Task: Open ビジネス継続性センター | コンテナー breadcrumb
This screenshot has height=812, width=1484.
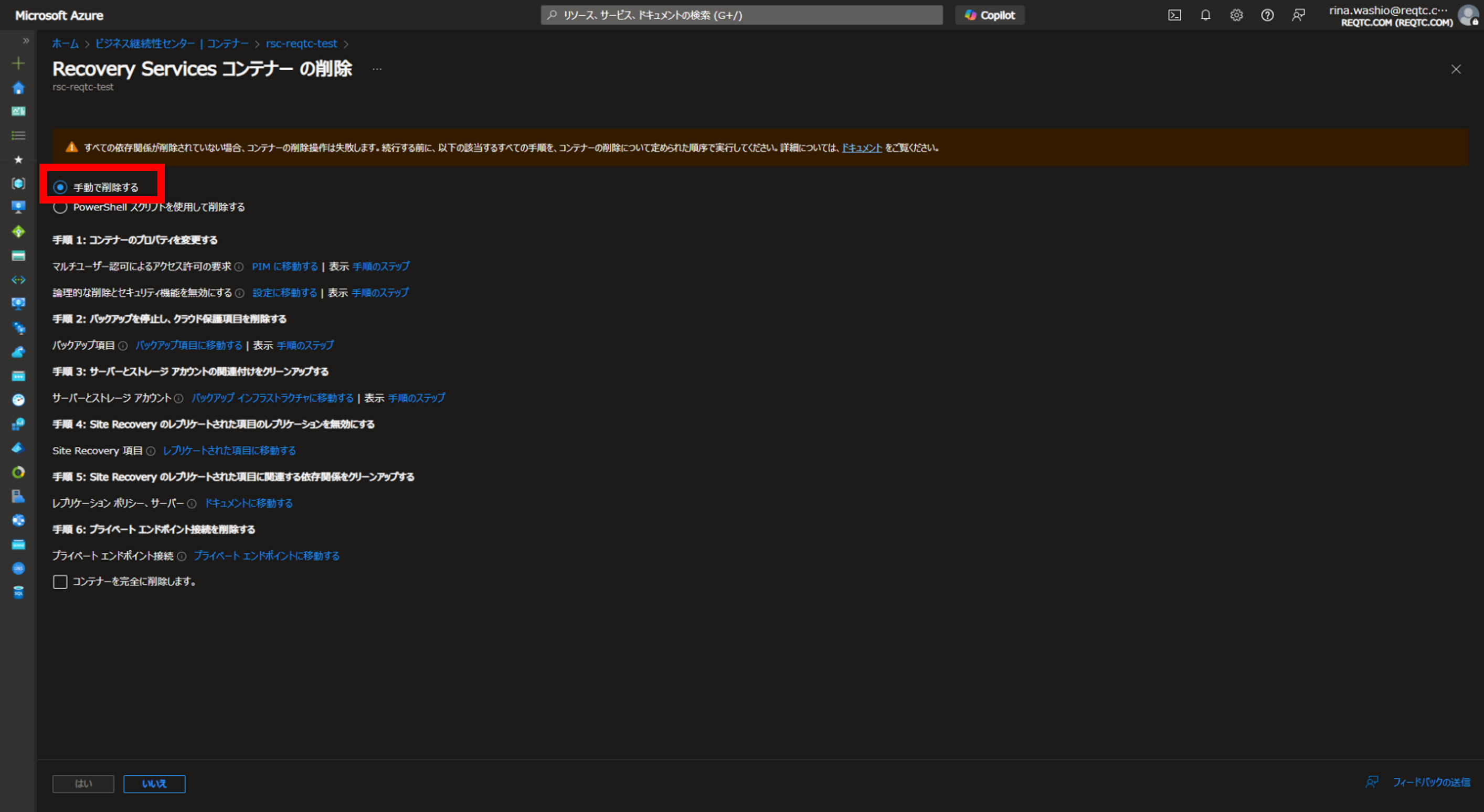Action: tap(172, 44)
